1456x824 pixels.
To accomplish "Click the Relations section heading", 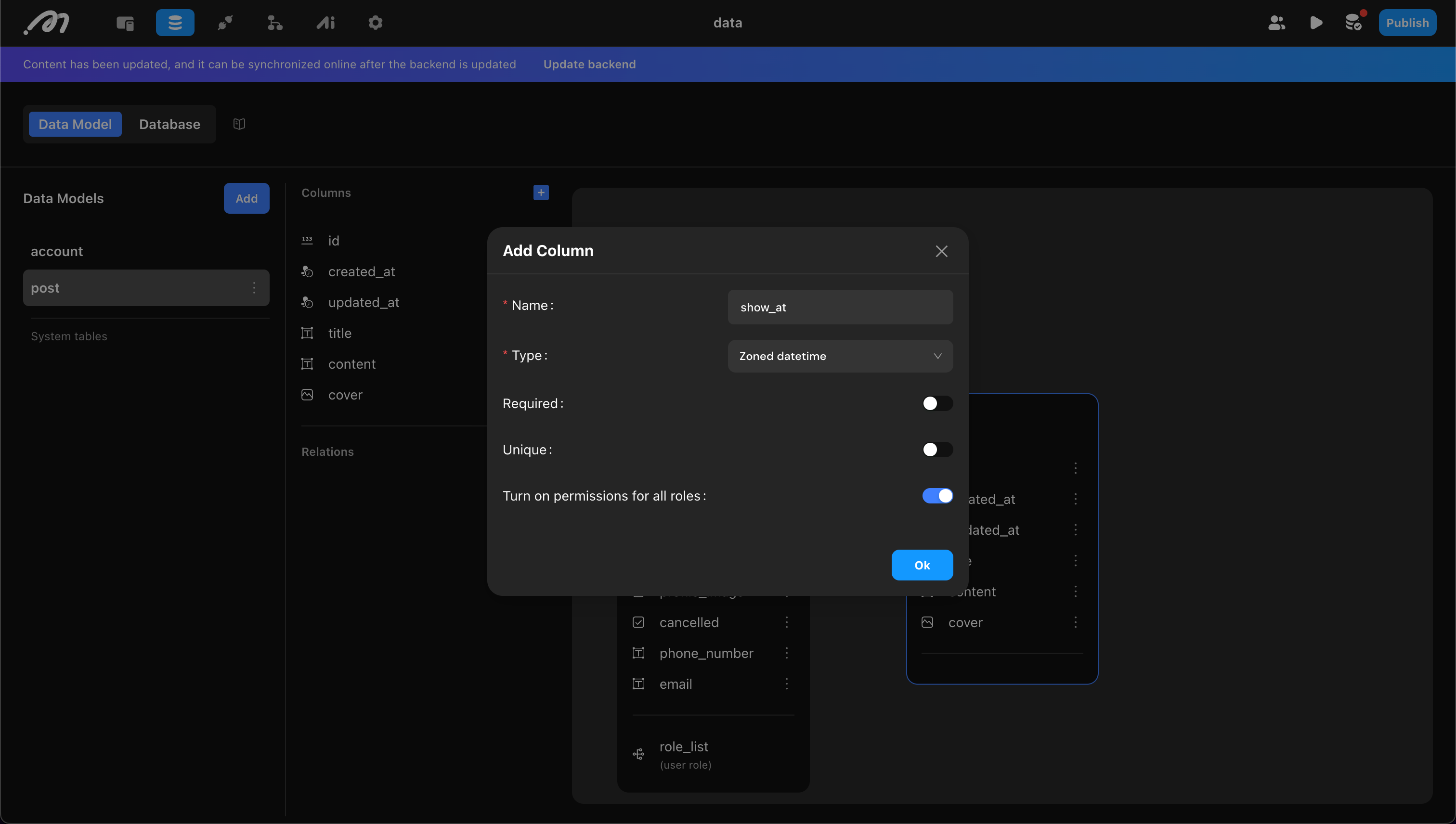I will [x=327, y=451].
